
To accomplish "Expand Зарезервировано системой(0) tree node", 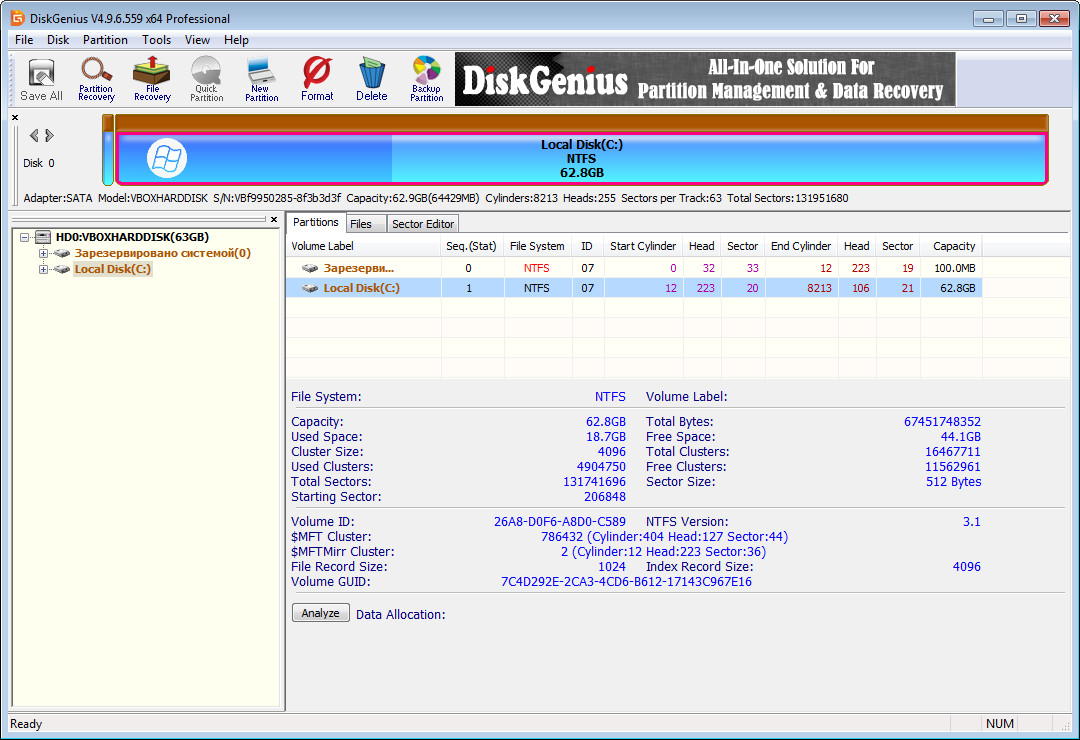I will [43, 253].
